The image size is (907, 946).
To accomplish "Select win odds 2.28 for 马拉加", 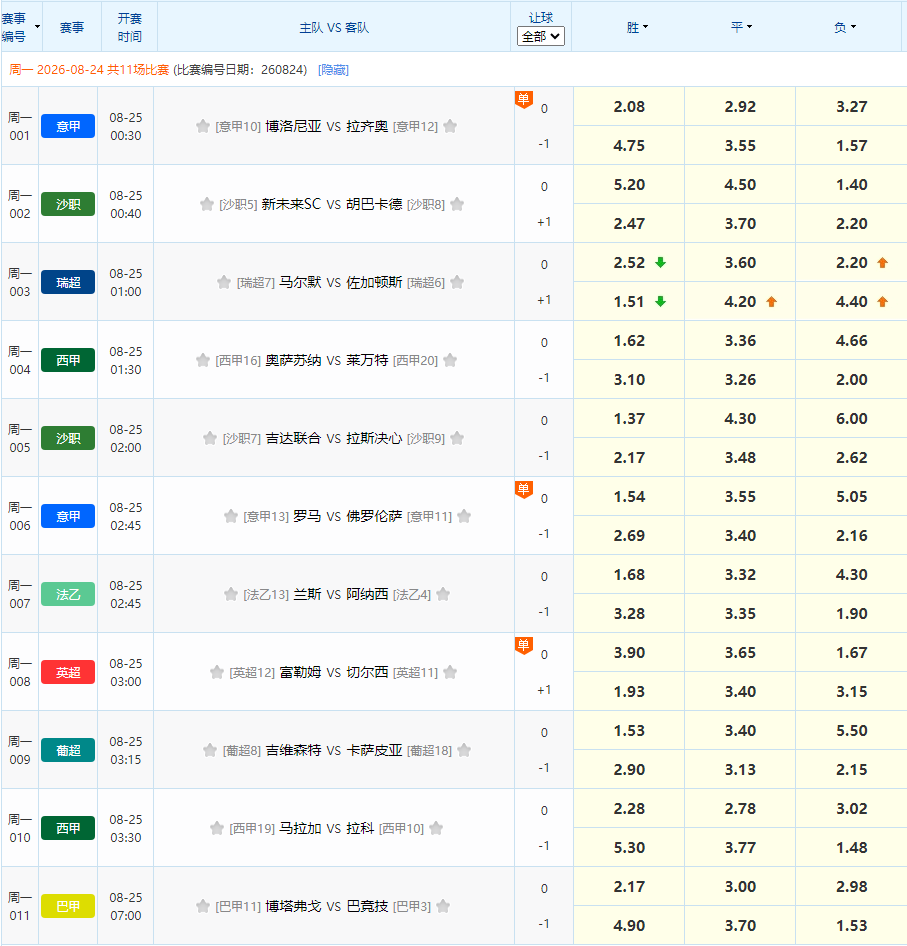I will click(629, 809).
